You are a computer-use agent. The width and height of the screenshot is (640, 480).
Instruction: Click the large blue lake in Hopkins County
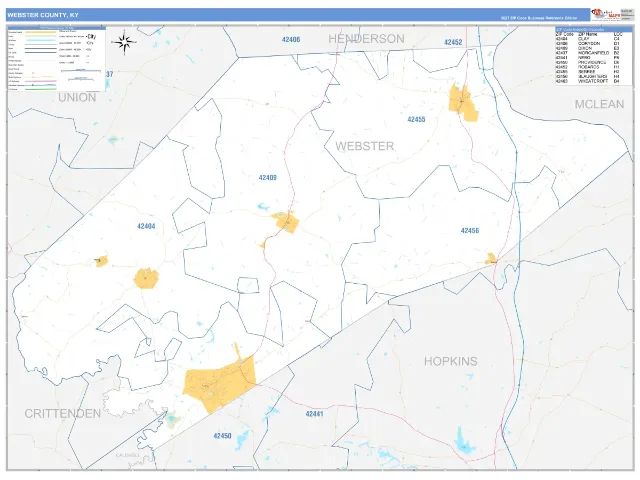point(463,442)
